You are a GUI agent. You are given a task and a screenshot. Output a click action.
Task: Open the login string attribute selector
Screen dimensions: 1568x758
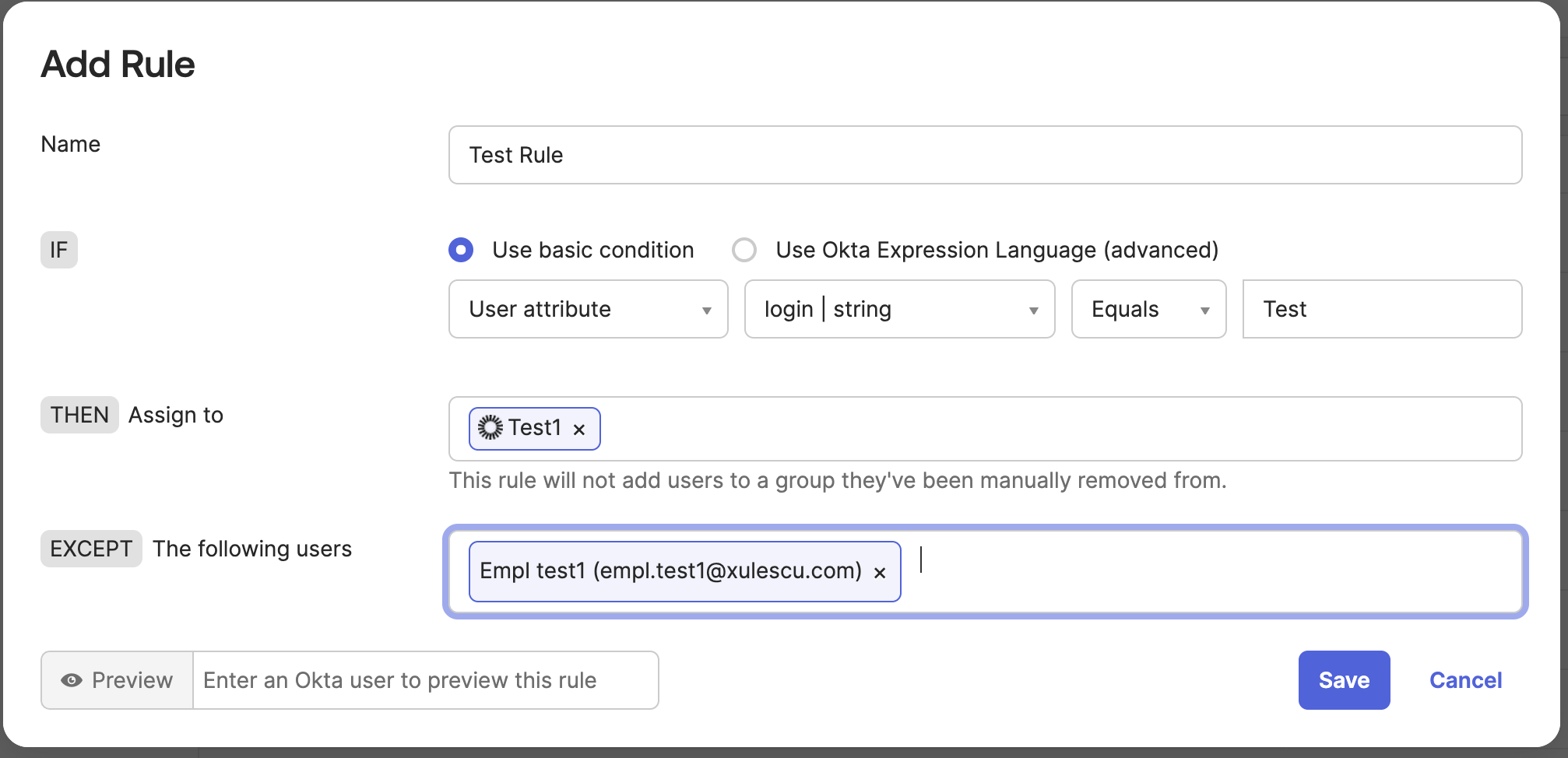point(899,309)
